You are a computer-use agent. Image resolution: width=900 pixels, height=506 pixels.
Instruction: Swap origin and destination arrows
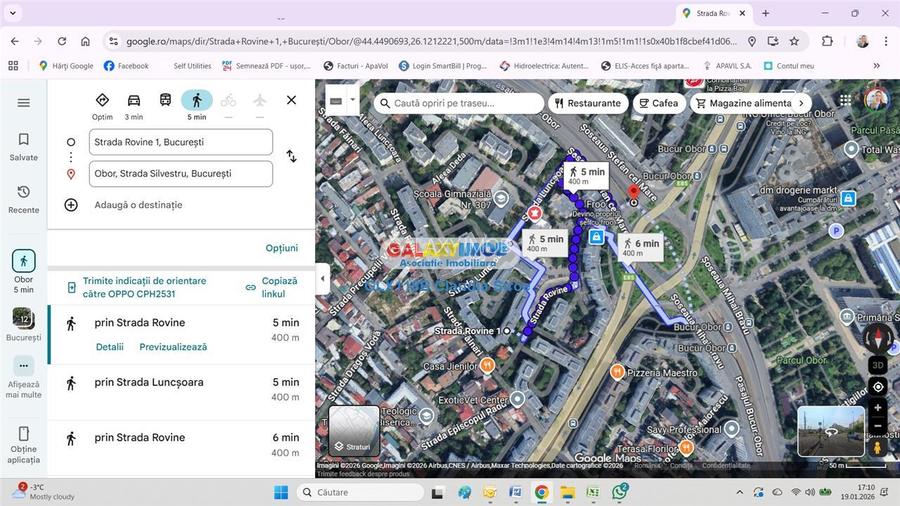[x=292, y=156]
